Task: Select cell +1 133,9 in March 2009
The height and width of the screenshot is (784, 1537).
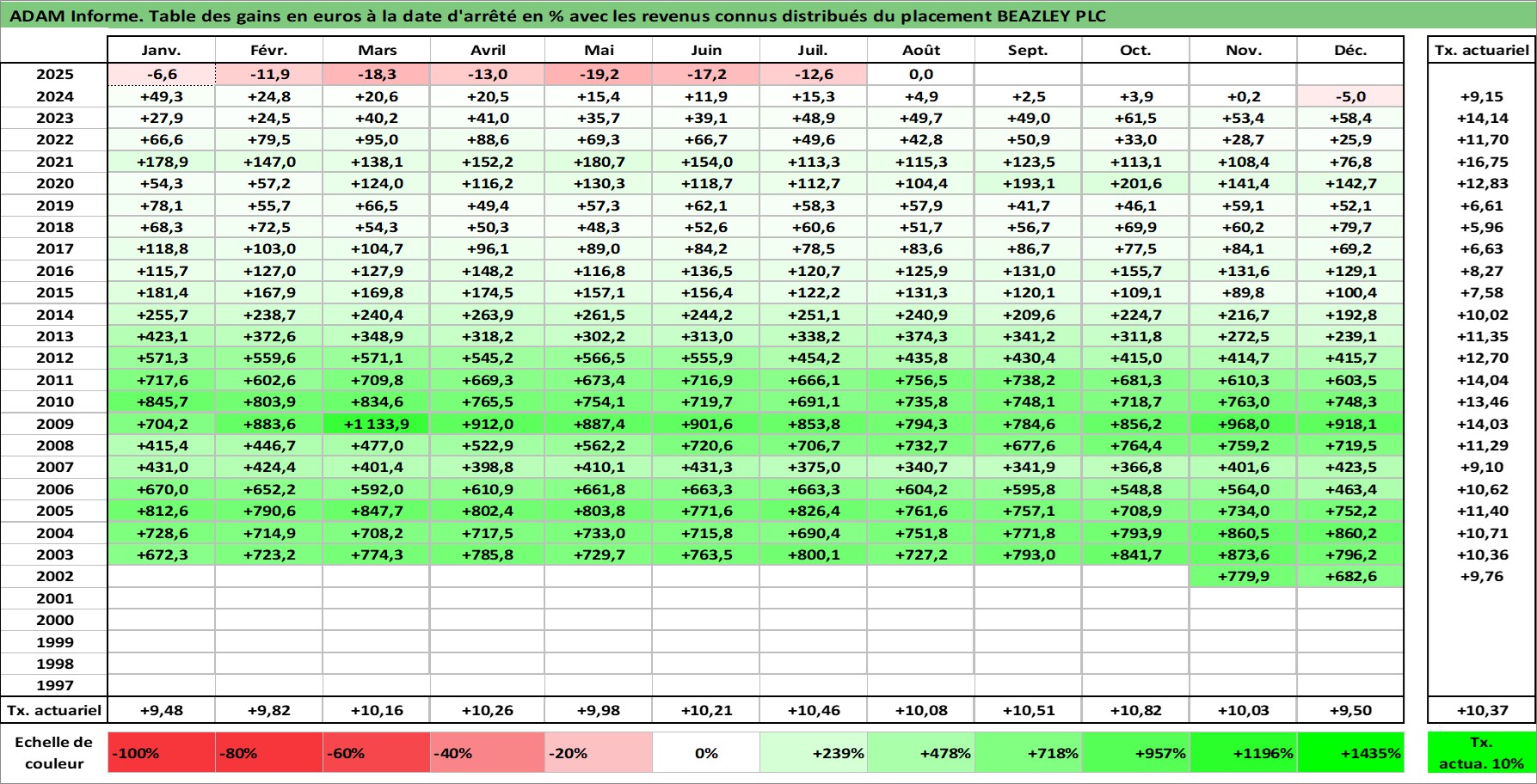Action: click(x=377, y=424)
